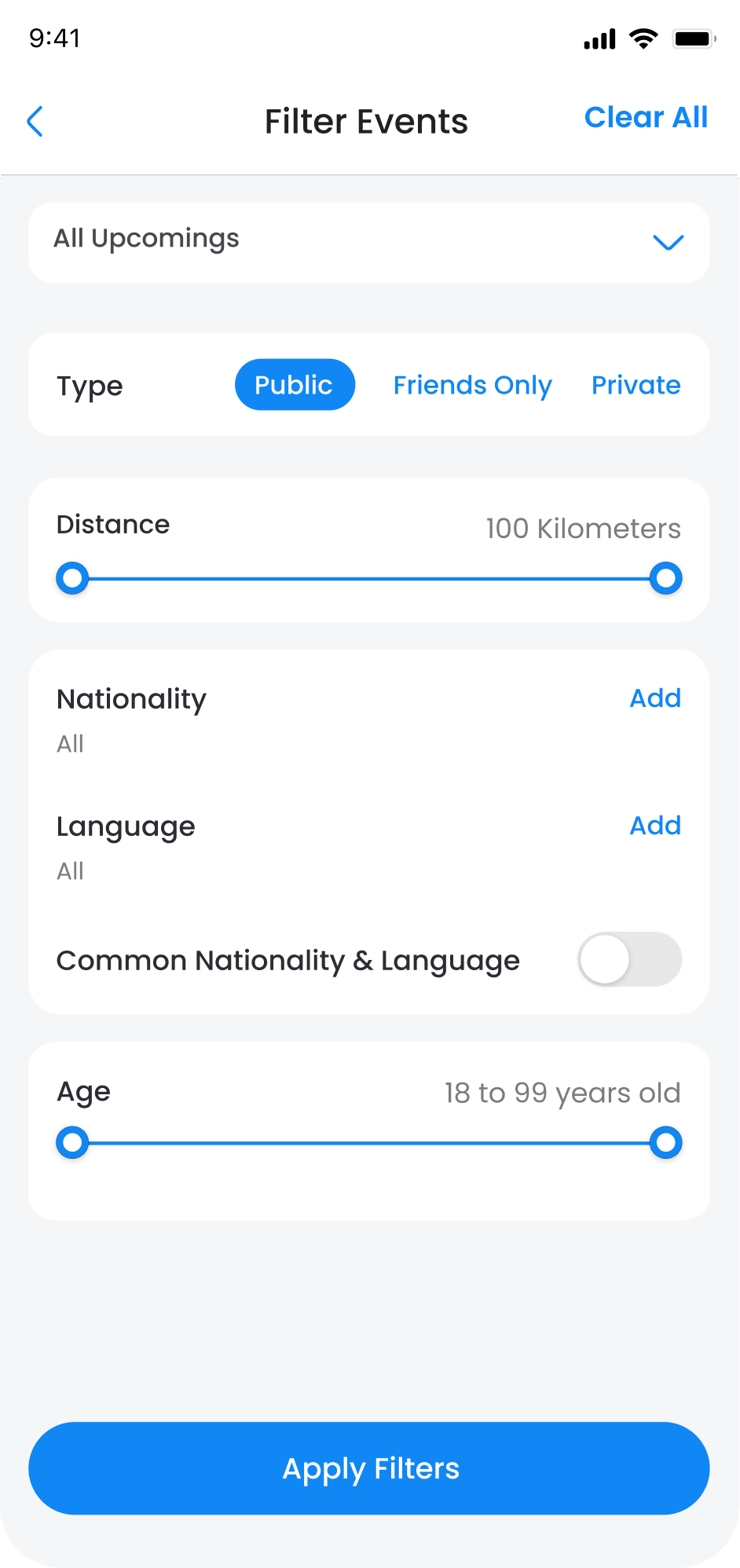Image resolution: width=740 pixels, height=1568 pixels.
Task: Add a Nationality filter
Action: pos(655,698)
